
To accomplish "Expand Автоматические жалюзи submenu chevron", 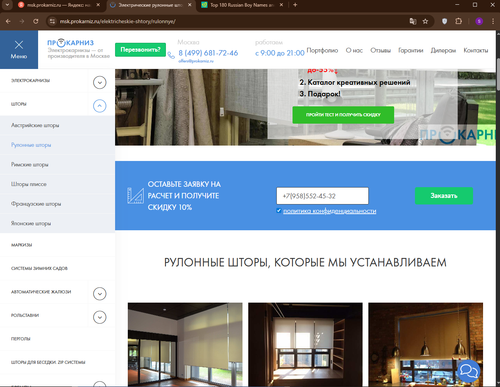I will pyautogui.click(x=99, y=294).
